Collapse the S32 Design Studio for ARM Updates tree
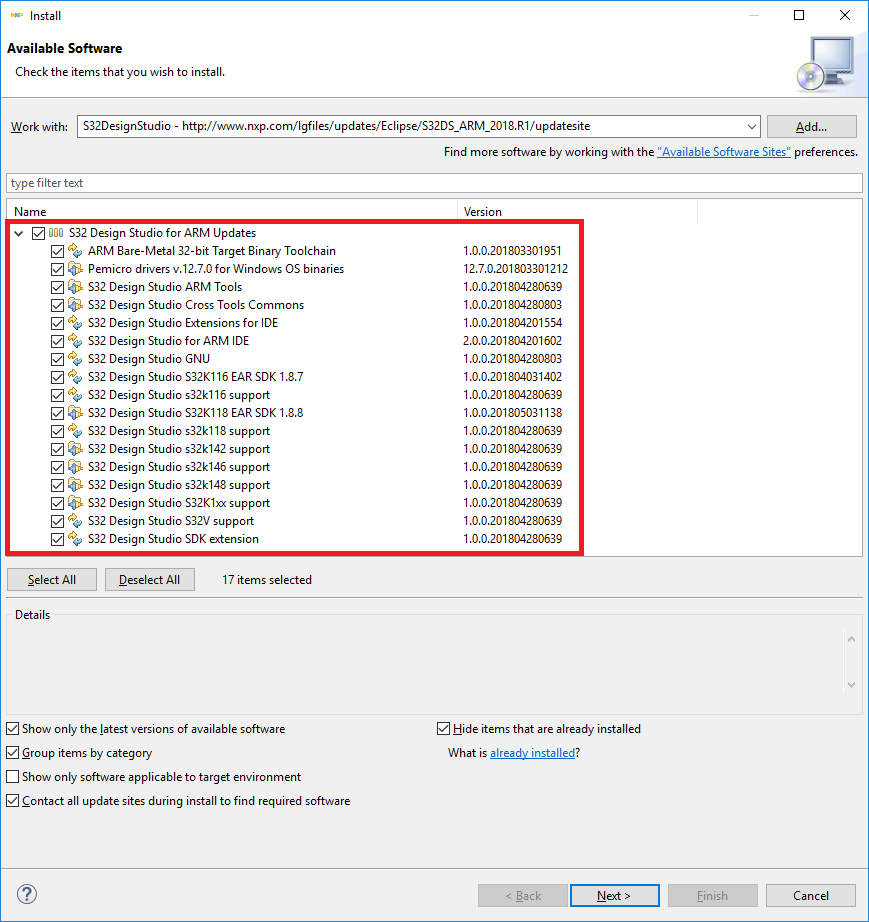 tap(19, 233)
